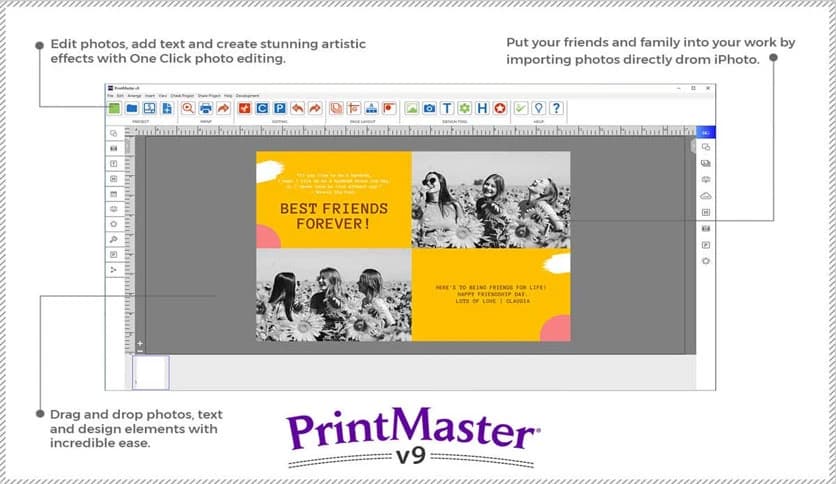Click the green grid new project icon
836x484 pixels.
pos(114,108)
